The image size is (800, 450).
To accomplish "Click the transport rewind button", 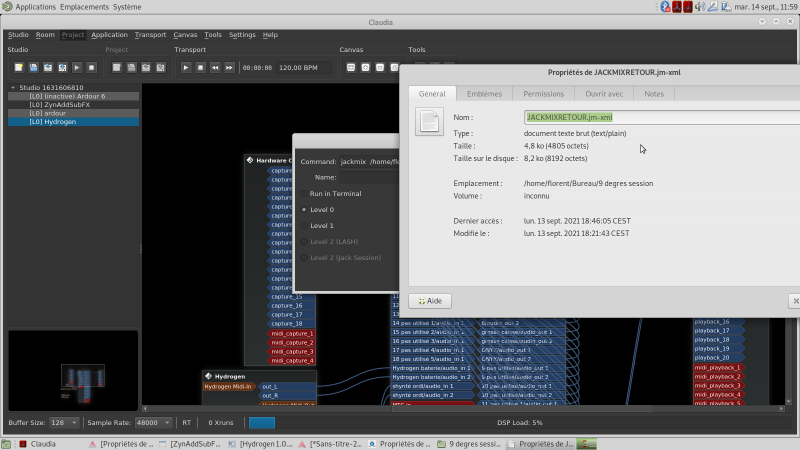I will pyautogui.click(x=215, y=67).
